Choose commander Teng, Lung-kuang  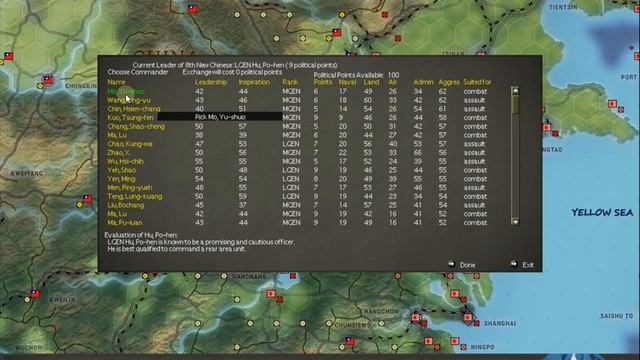coord(135,196)
